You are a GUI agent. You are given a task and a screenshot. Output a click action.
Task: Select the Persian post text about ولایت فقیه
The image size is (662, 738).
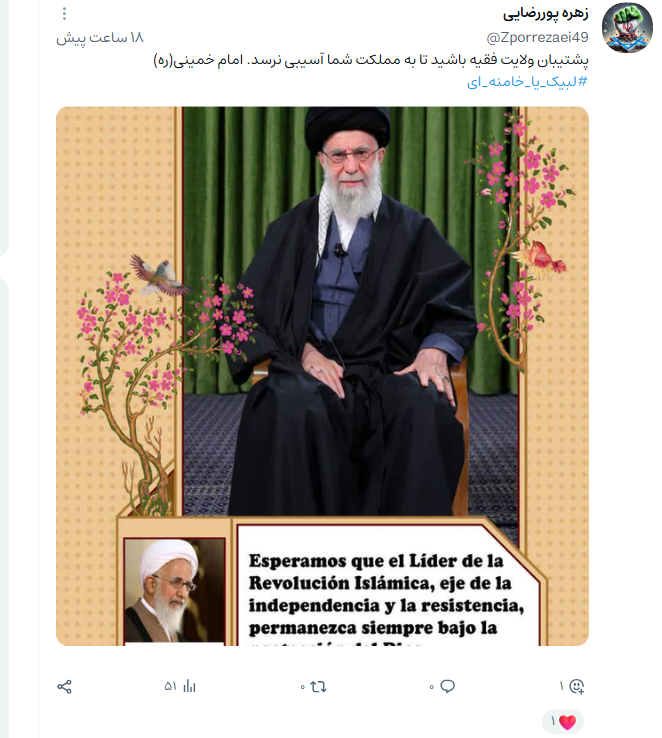[x=371, y=60]
